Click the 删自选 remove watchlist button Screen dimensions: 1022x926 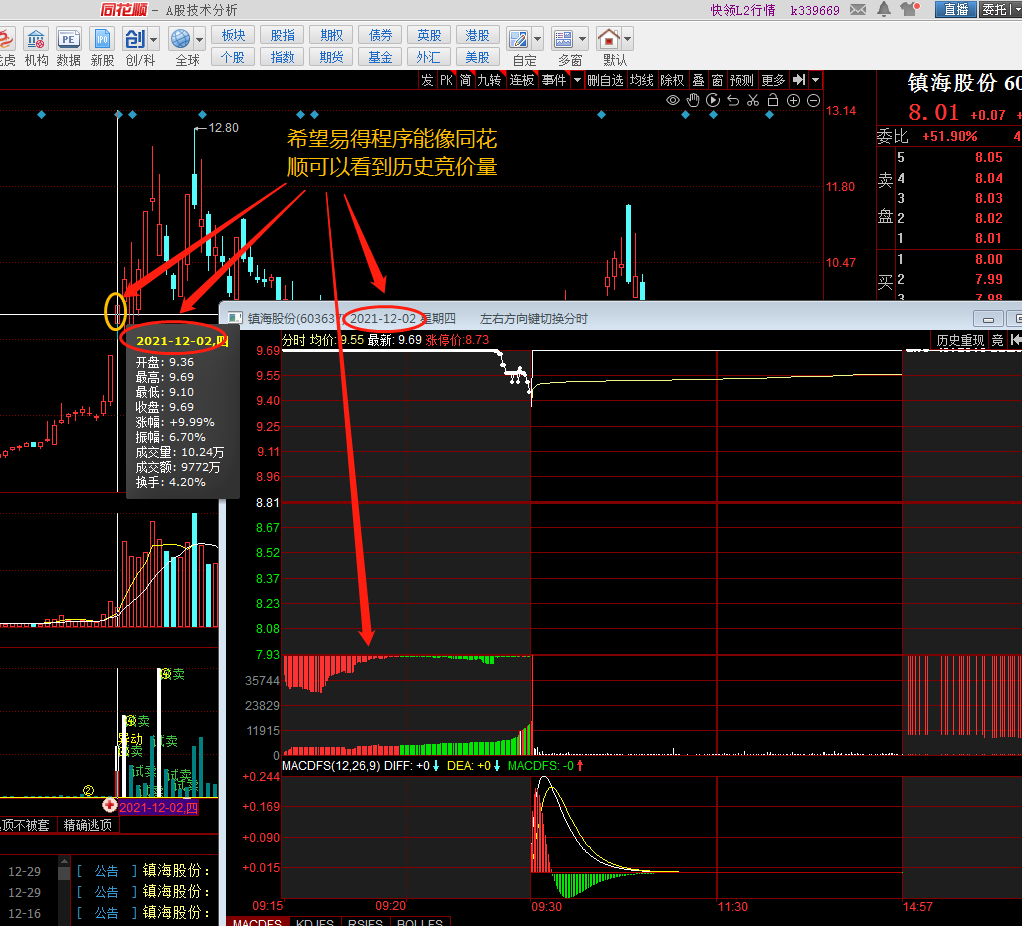coord(605,80)
